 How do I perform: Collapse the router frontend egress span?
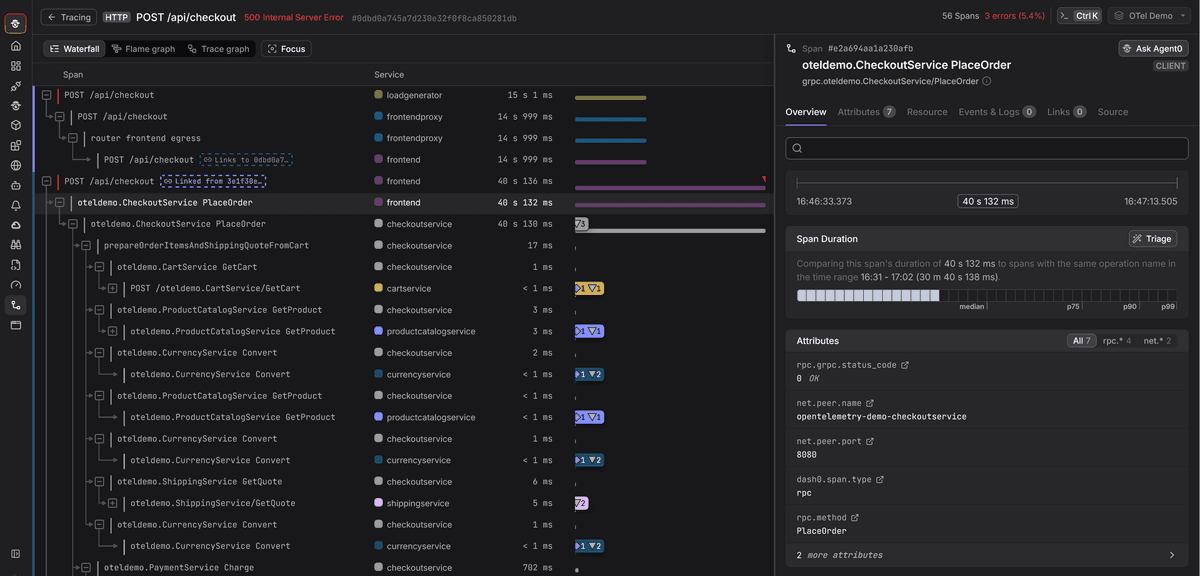click(x=72, y=138)
